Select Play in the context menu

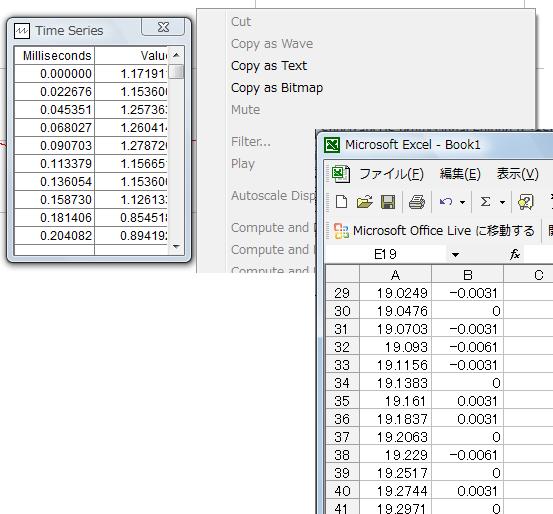click(243, 164)
